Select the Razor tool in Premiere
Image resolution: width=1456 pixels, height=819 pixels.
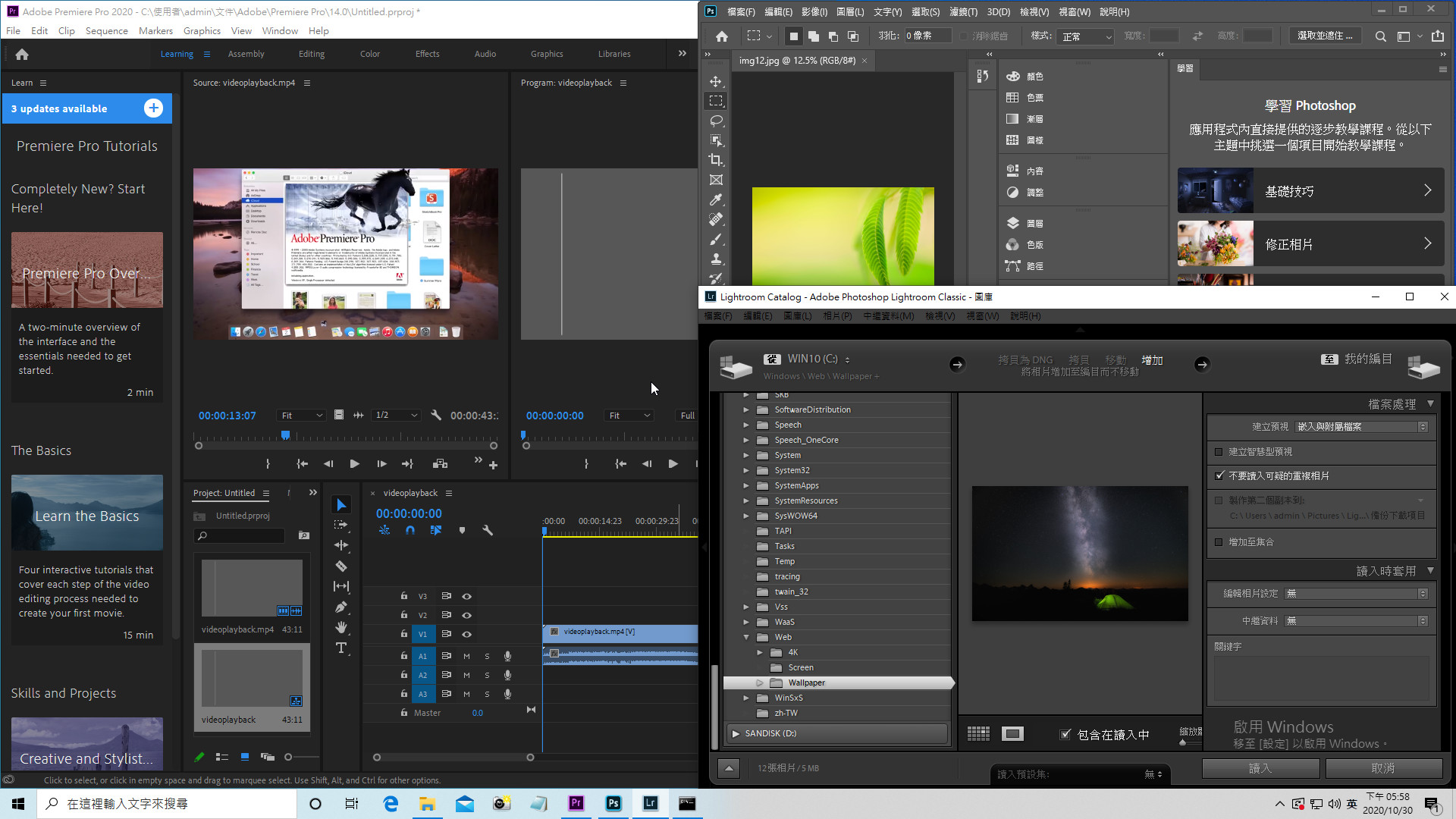(x=341, y=566)
